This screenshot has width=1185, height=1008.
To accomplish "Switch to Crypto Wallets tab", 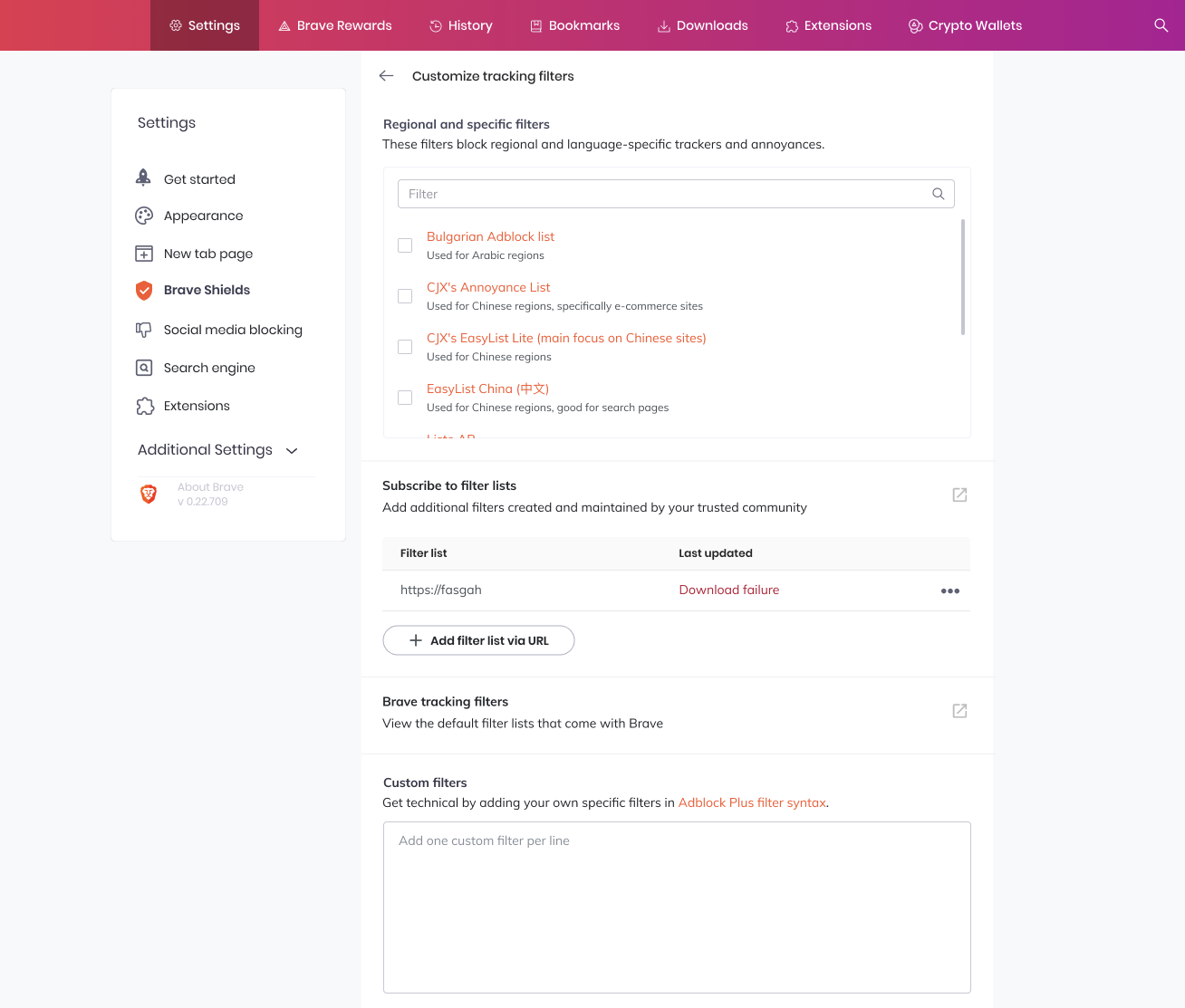I will coord(966,25).
